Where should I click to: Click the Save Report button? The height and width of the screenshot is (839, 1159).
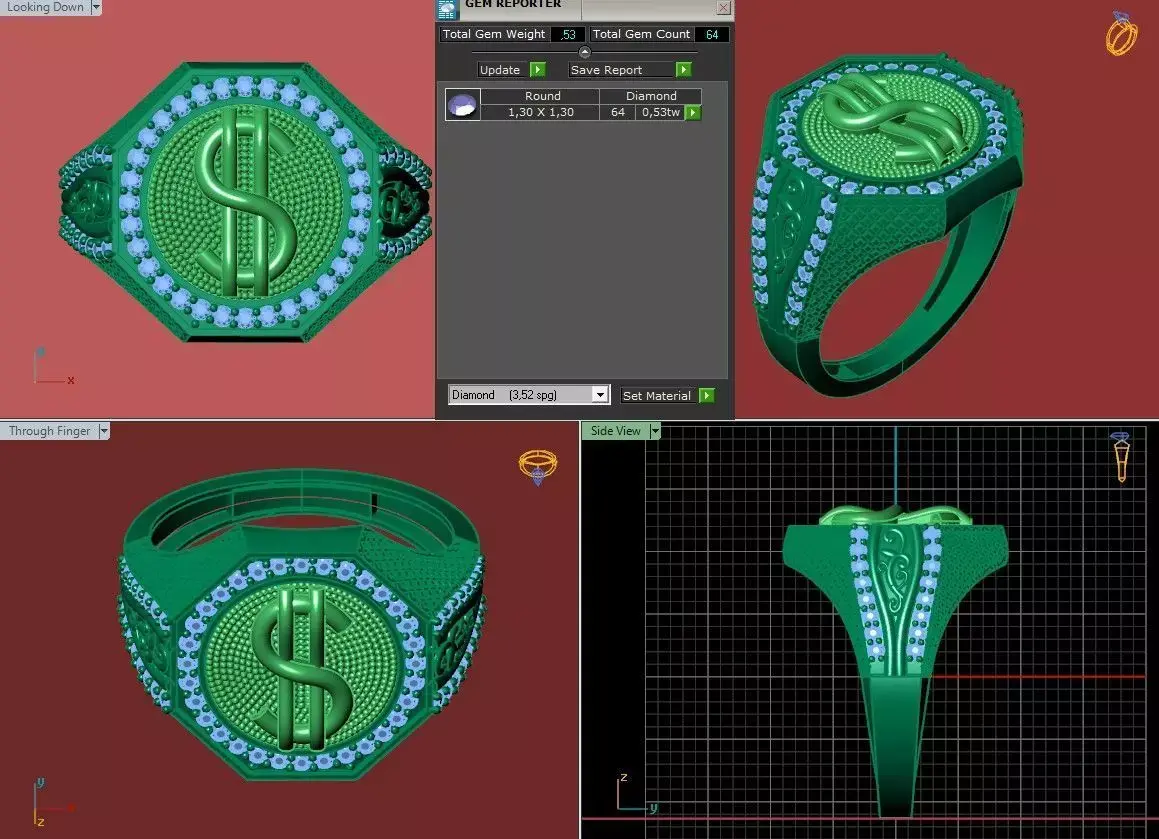click(619, 69)
